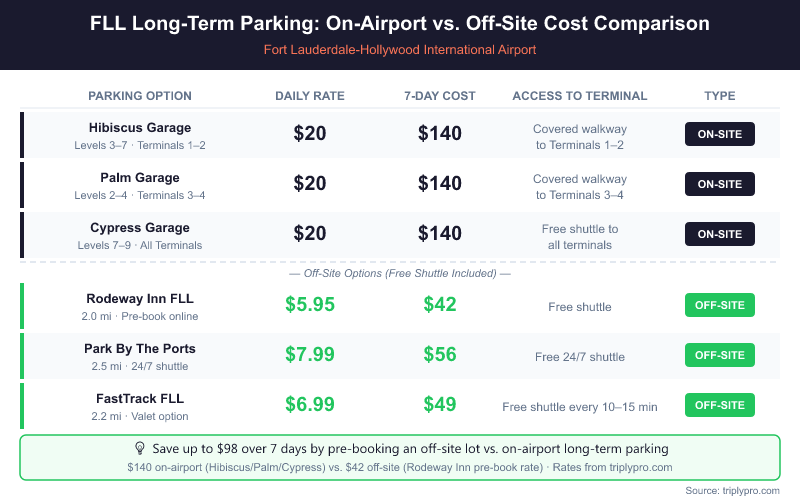Click the lightbulb tip icon
Viewport: 800px width, 500px height.
[140, 449]
